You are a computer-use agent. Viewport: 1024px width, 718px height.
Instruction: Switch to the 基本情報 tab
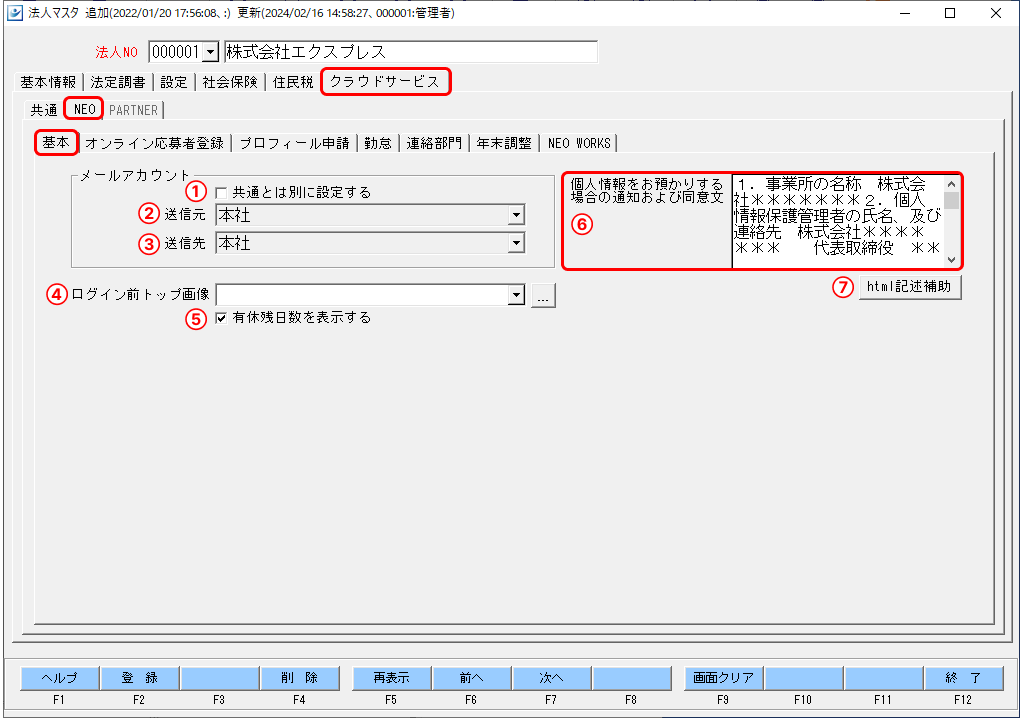coord(48,82)
